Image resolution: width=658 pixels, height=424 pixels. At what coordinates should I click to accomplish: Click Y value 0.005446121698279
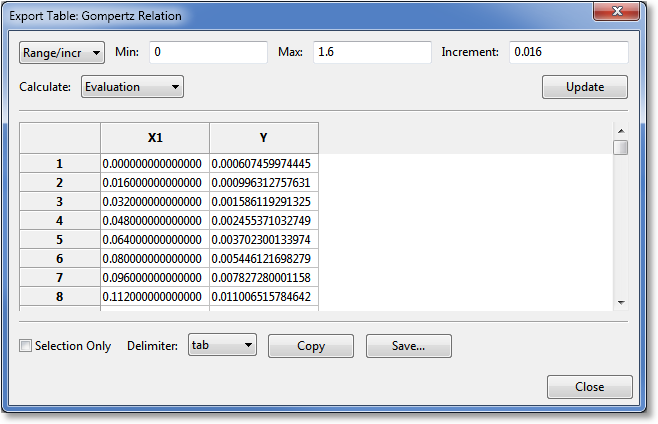(264, 258)
